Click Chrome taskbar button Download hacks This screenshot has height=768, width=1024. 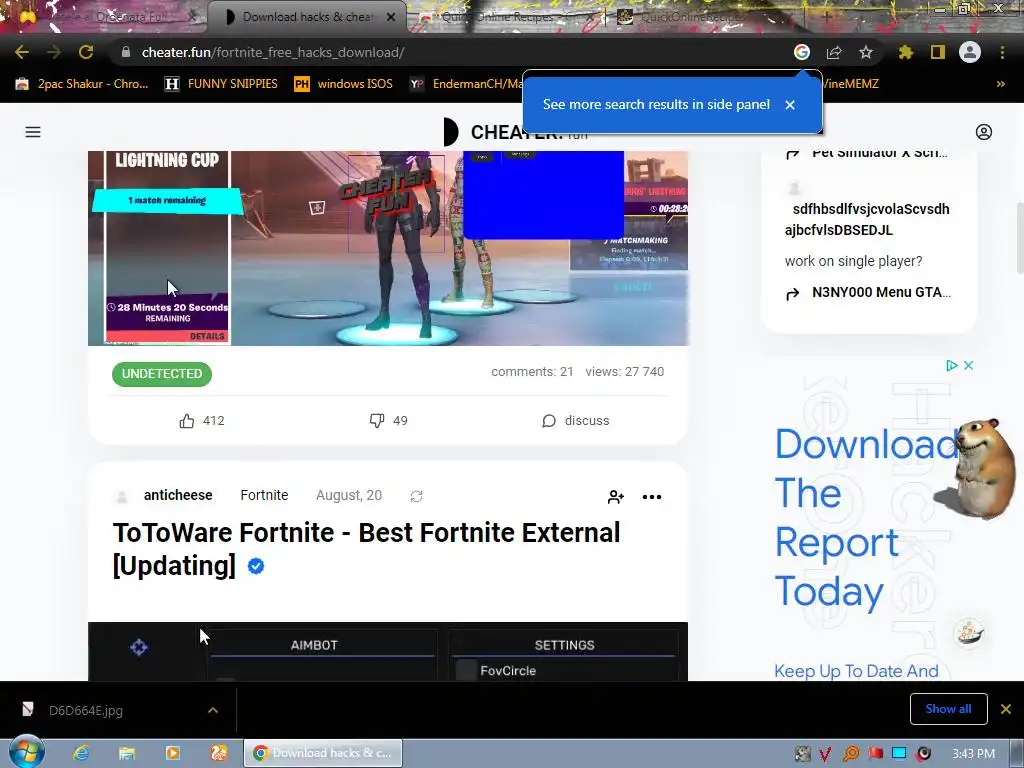tap(323, 753)
